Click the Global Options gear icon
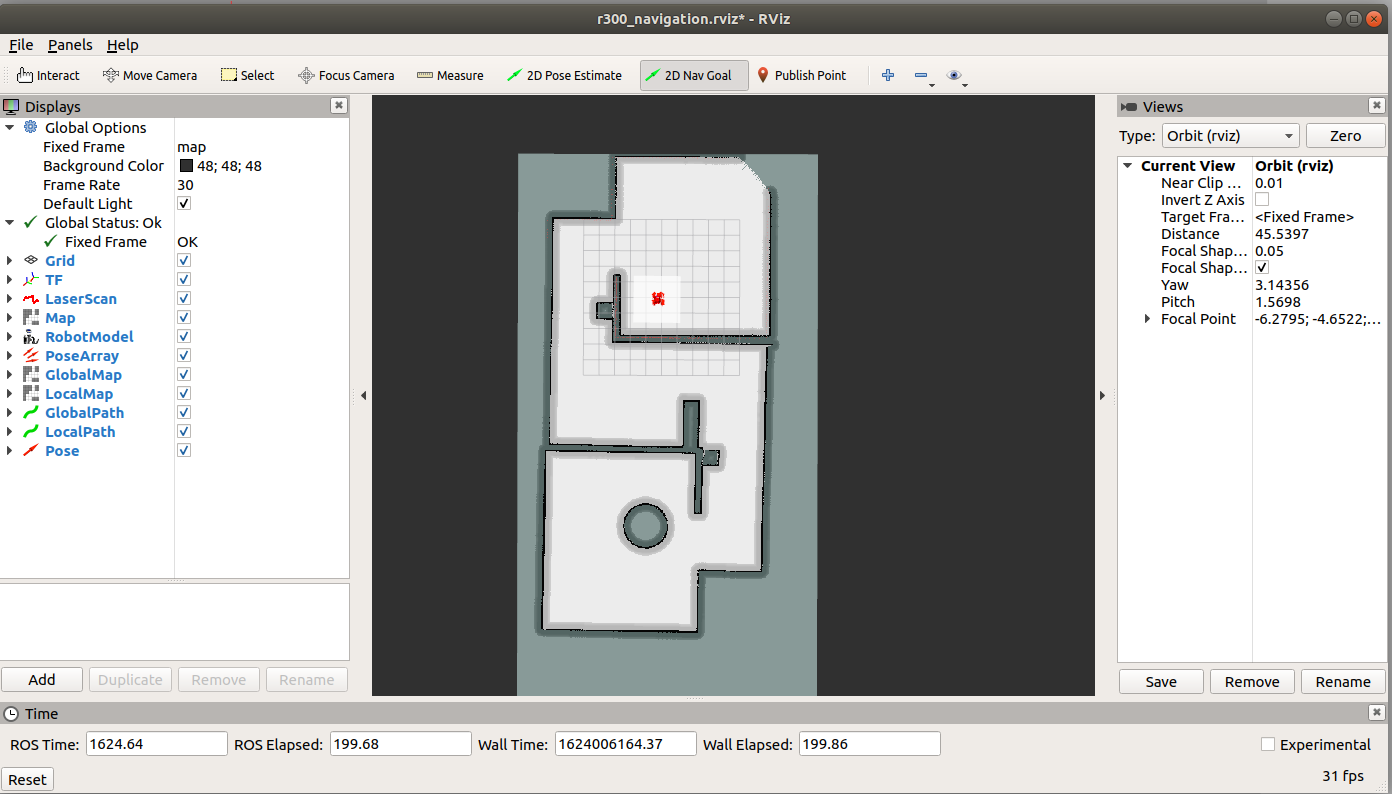This screenshot has width=1392, height=794. tap(30, 127)
